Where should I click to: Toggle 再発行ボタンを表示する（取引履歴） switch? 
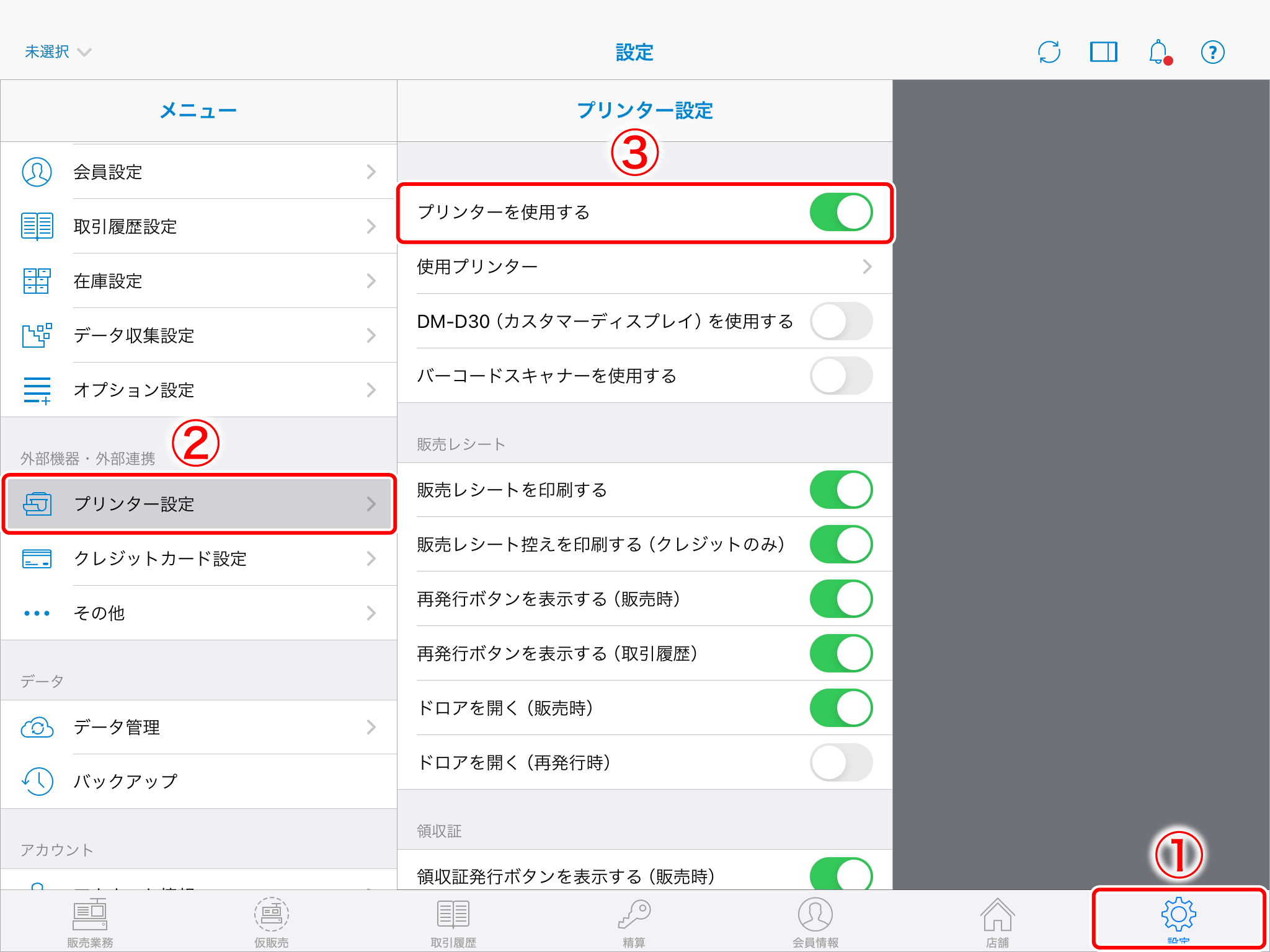[x=841, y=653]
